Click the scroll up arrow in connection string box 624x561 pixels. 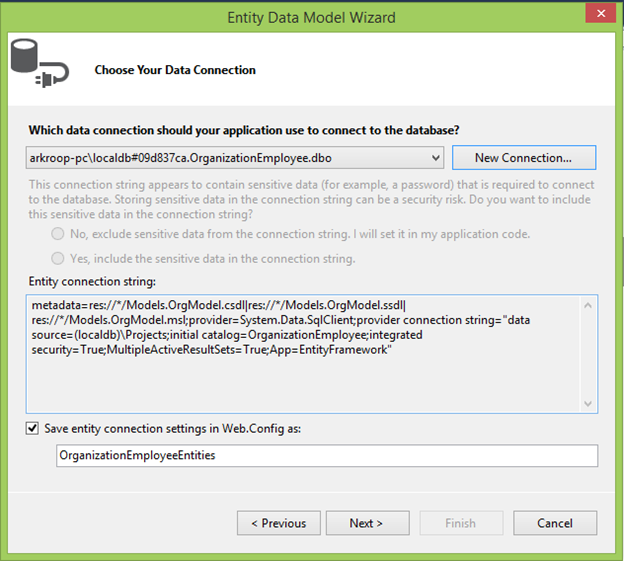point(588,306)
